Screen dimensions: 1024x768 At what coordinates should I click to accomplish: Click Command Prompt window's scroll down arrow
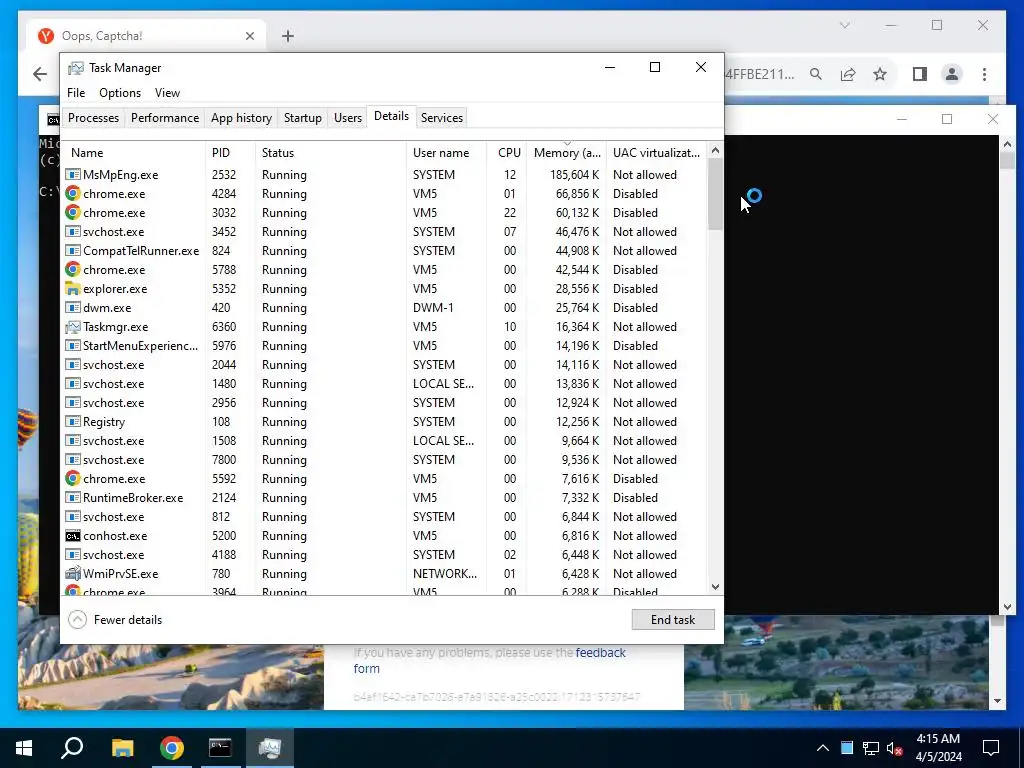coord(1007,607)
